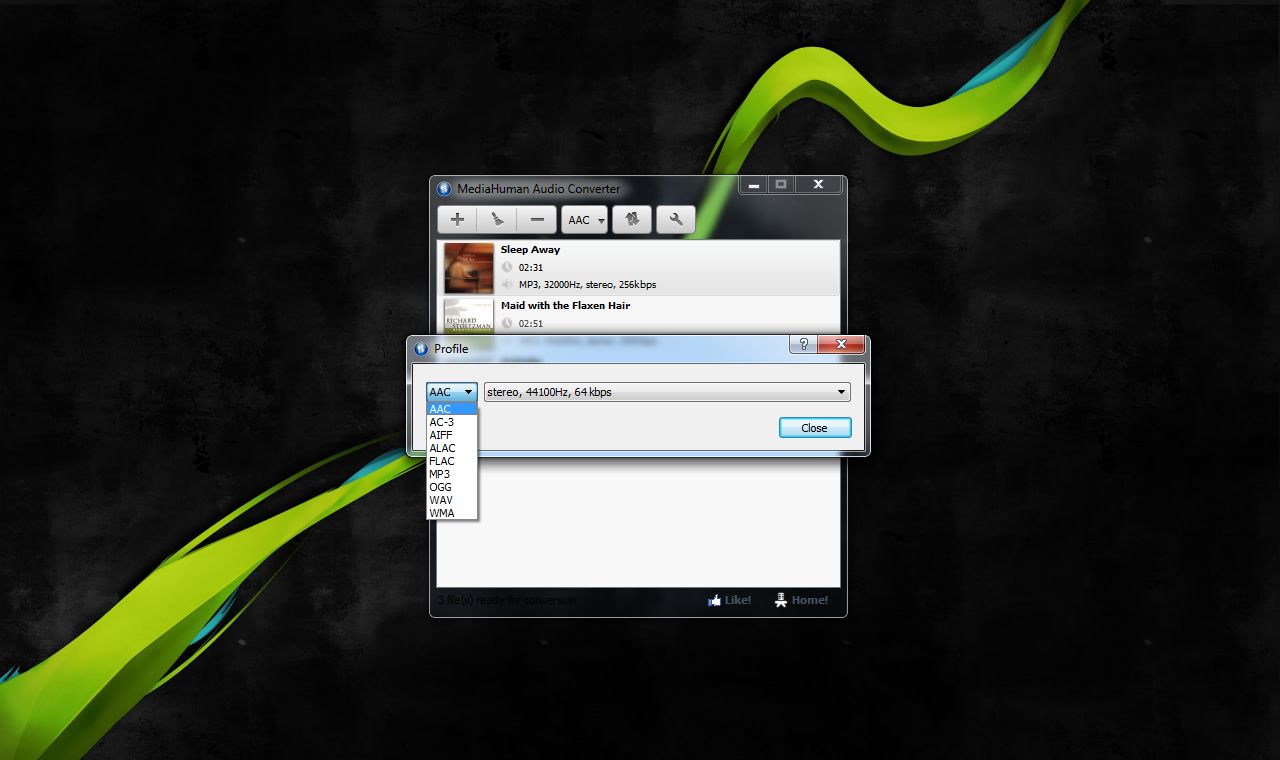
Task: Maximize the MediaHuman Audio Converter window
Action: tap(781, 185)
